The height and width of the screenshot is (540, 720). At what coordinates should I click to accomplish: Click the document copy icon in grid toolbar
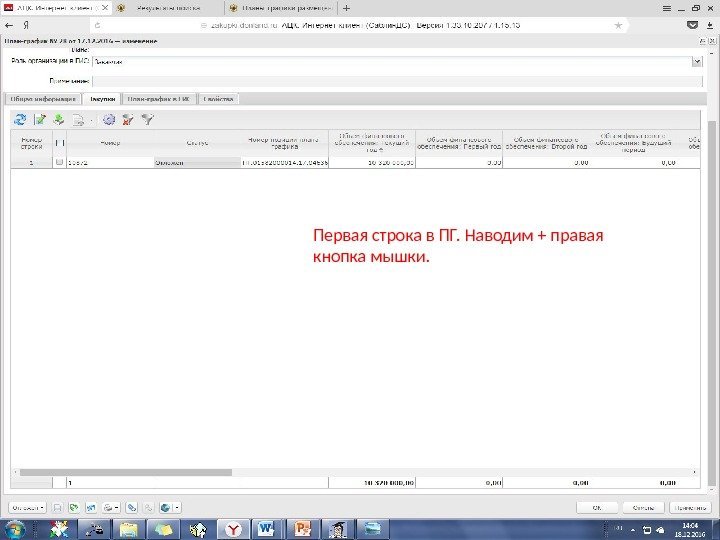coord(79,120)
